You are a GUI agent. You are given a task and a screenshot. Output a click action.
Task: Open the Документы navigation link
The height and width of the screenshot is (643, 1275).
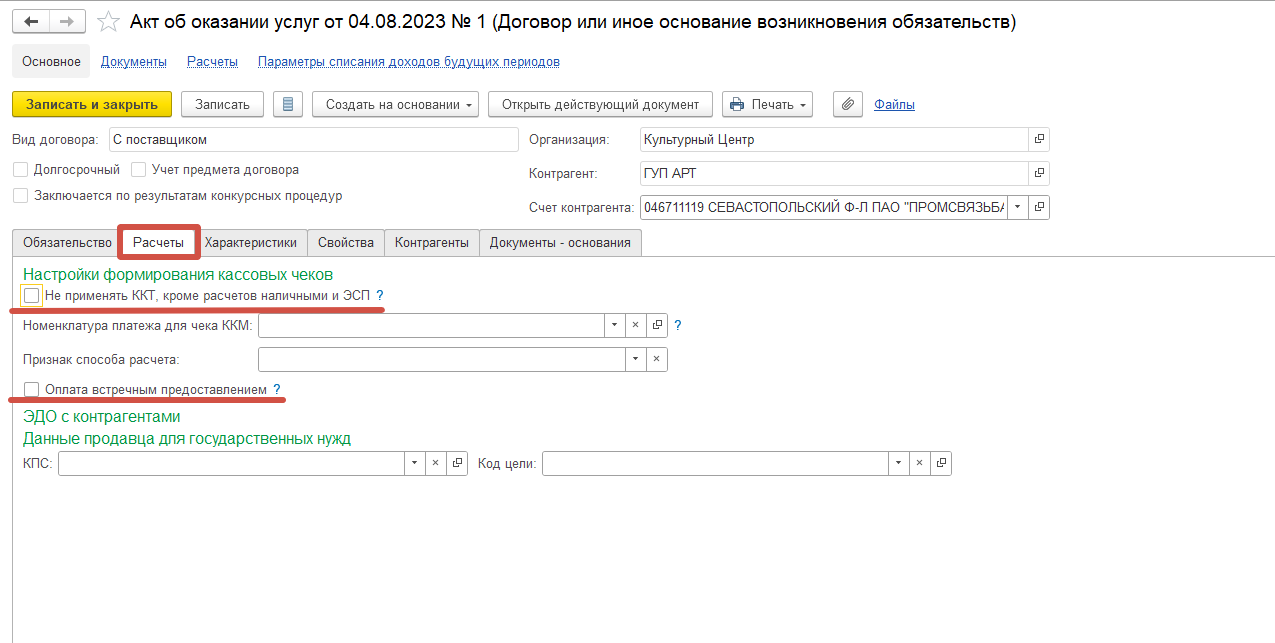coord(134,61)
